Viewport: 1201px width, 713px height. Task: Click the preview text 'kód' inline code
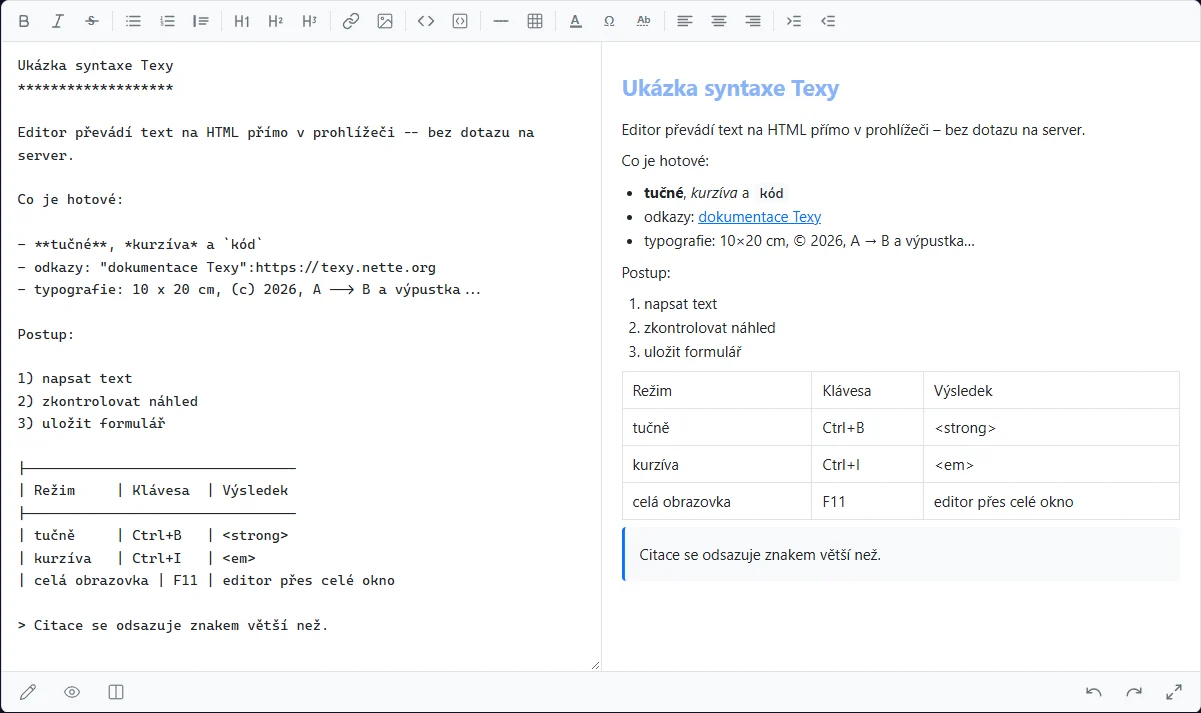click(x=771, y=193)
